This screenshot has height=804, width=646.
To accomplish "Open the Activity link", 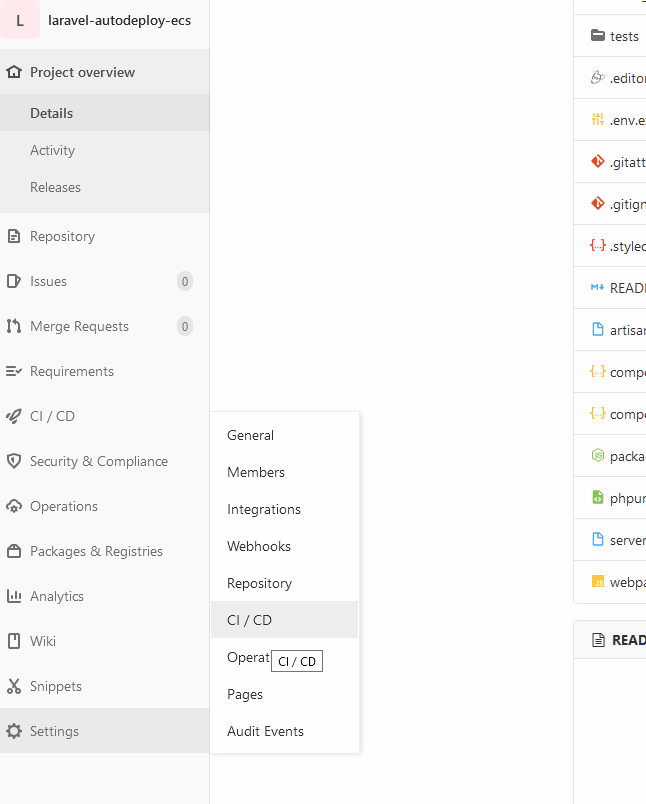I will (x=52, y=150).
